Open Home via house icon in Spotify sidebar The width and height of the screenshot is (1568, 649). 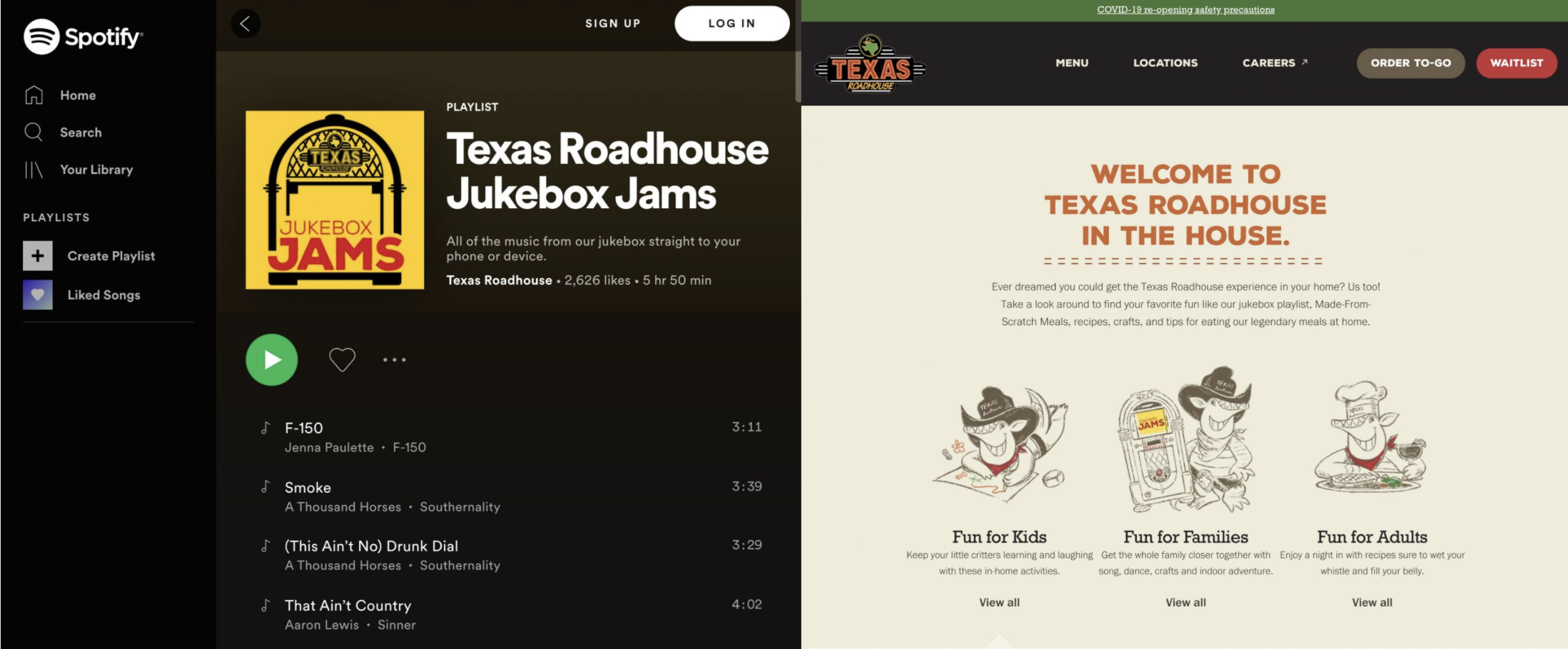[33, 95]
